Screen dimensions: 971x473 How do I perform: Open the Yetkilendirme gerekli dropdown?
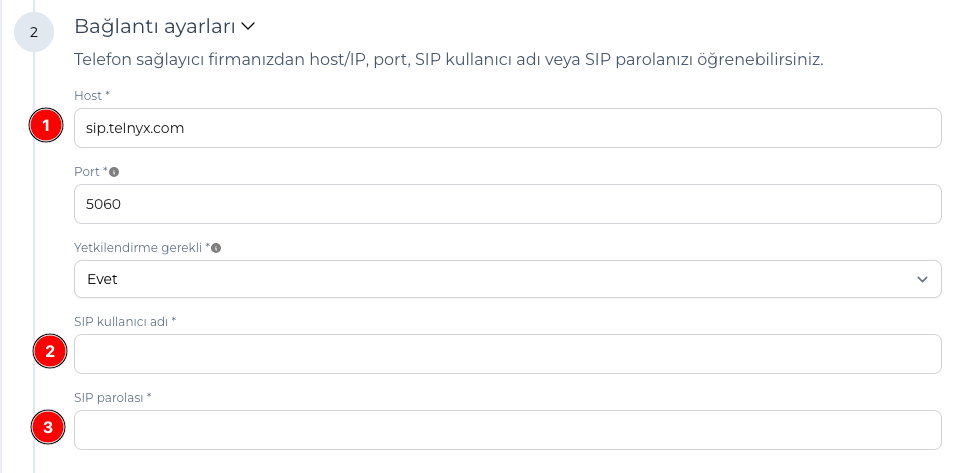(x=508, y=279)
